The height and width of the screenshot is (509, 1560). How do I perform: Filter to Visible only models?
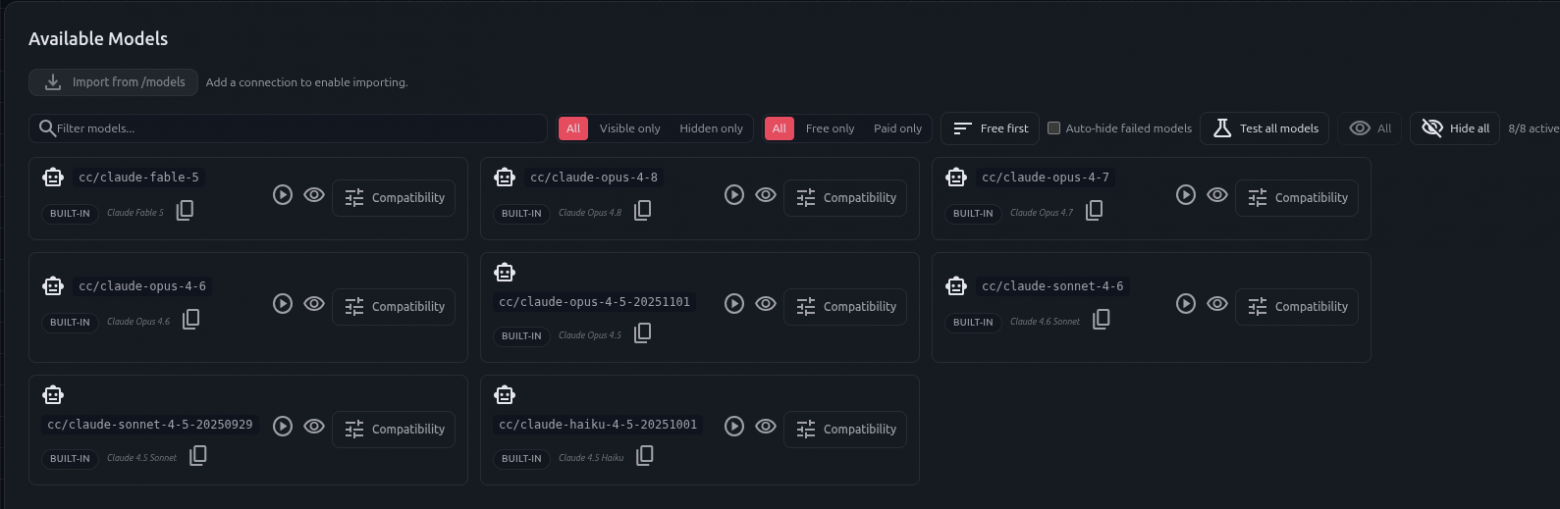click(630, 128)
